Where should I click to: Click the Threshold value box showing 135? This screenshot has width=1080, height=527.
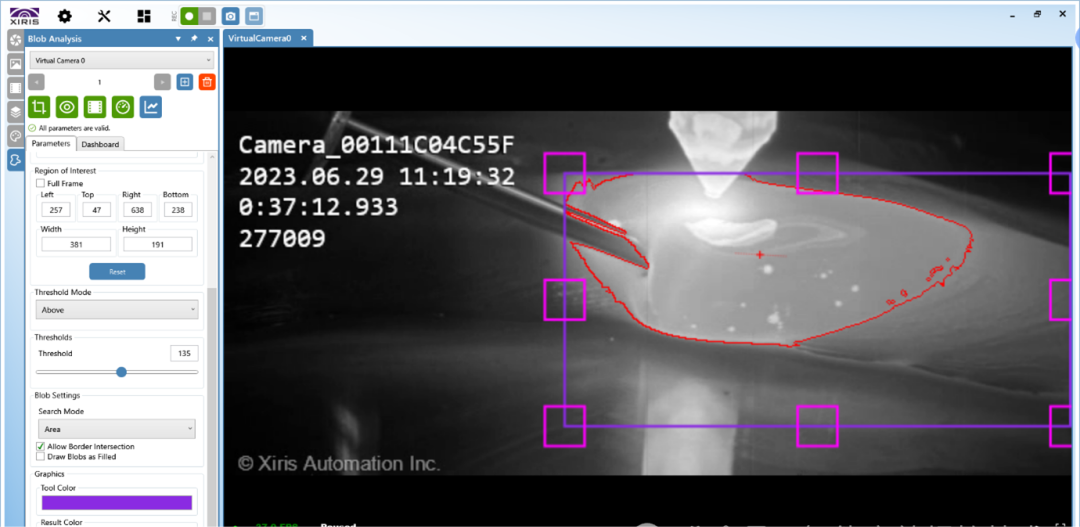[x=184, y=353]
